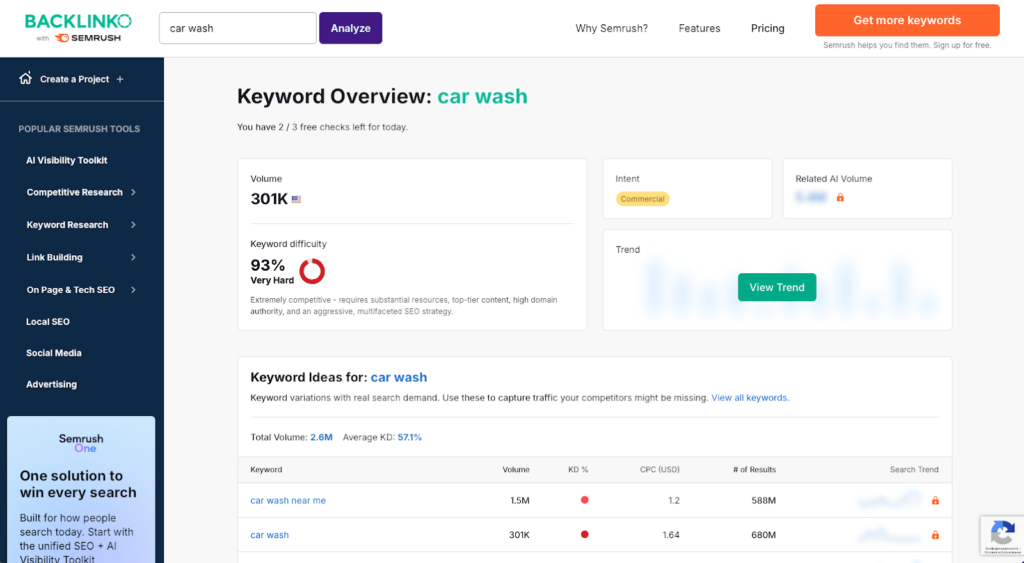Click the Volume column header
The width and height of the screenshot is (1024, 563).
(516, 470)
